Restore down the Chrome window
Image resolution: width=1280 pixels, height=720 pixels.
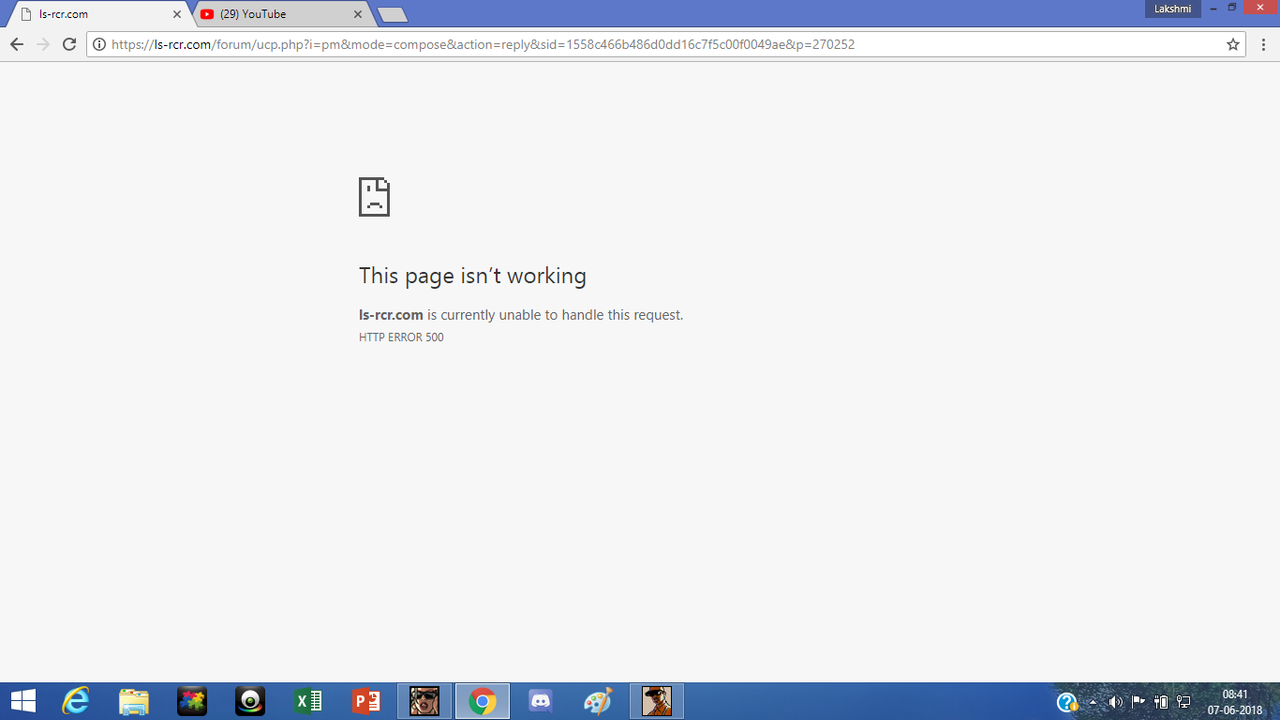[1232, 8]
